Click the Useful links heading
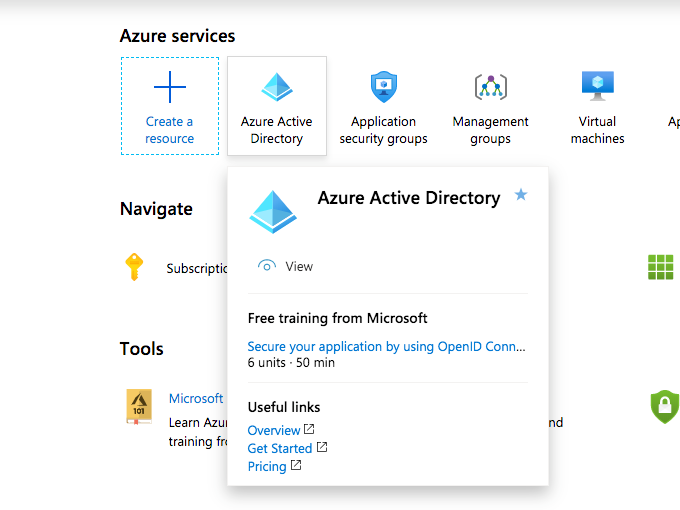The height and width of the screenshot is (510, 680). 284,407
